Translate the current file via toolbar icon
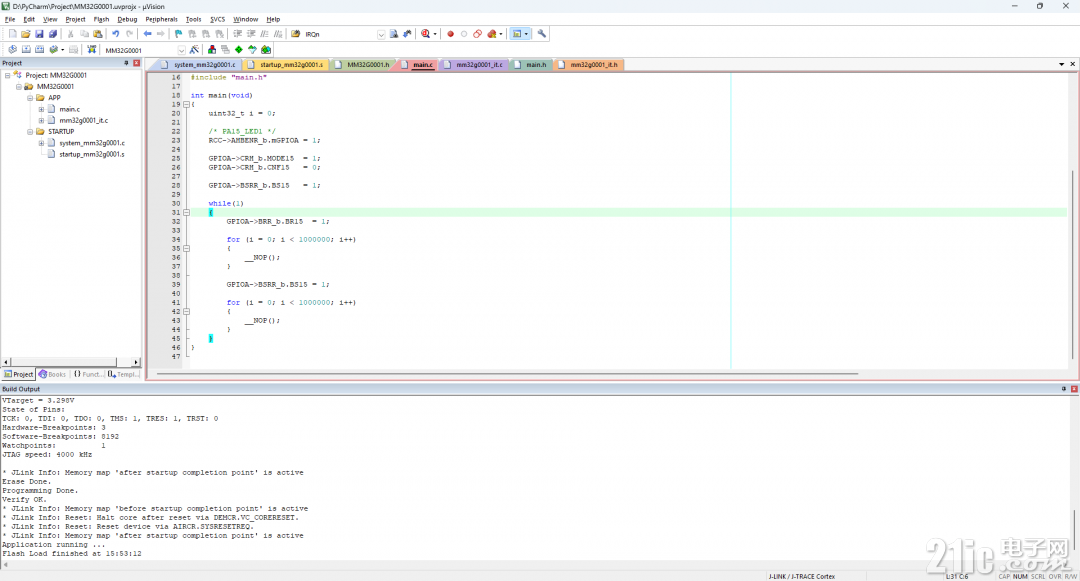Viewport: 1080px width, 581px height. click(12, 50)
